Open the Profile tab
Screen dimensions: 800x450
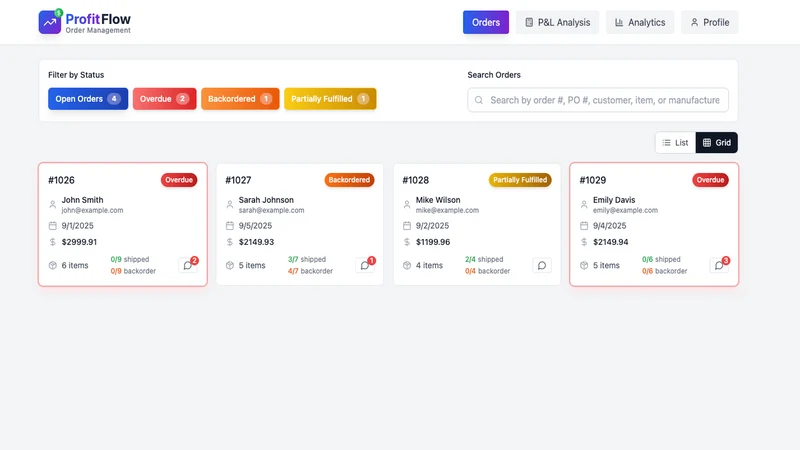[709, 22]
